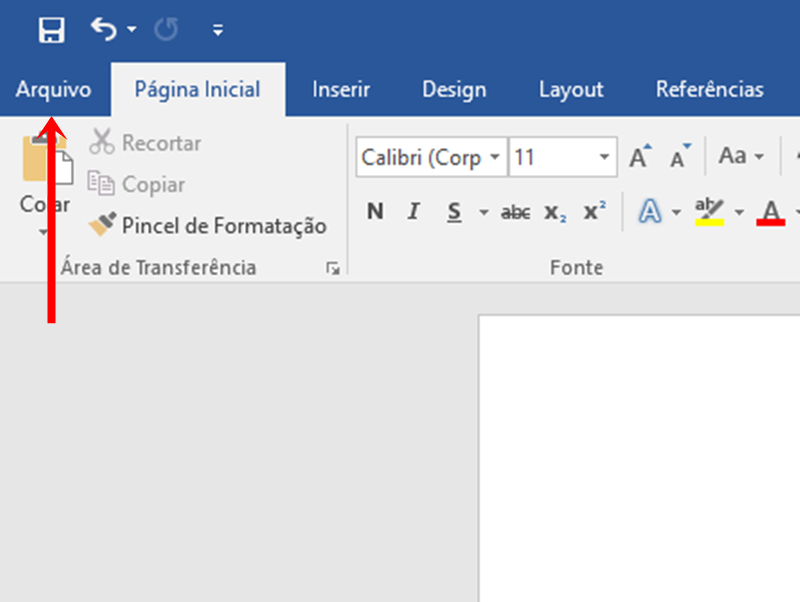This screenshot has height=602, width=800.
Task: Click inside the blank document page
Action: point(639,459)
